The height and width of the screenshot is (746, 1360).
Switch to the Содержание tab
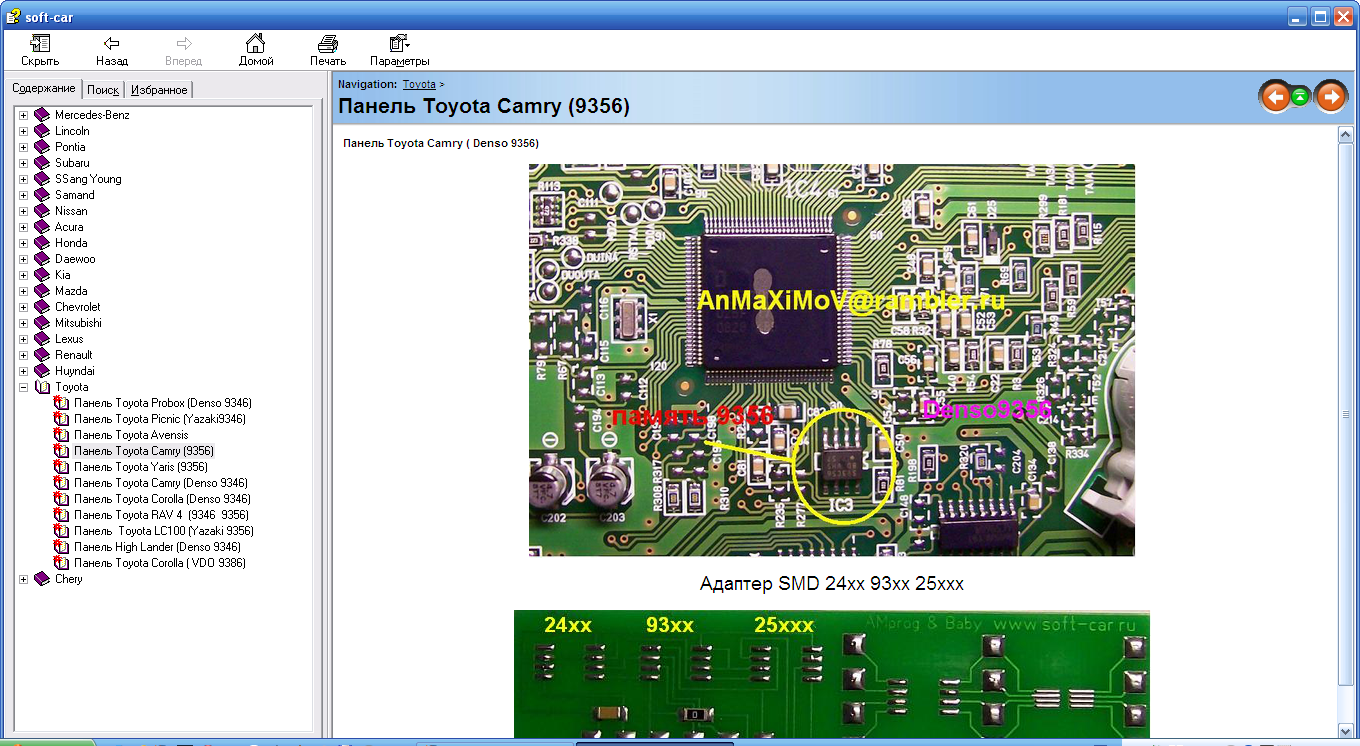click(44, 89)
